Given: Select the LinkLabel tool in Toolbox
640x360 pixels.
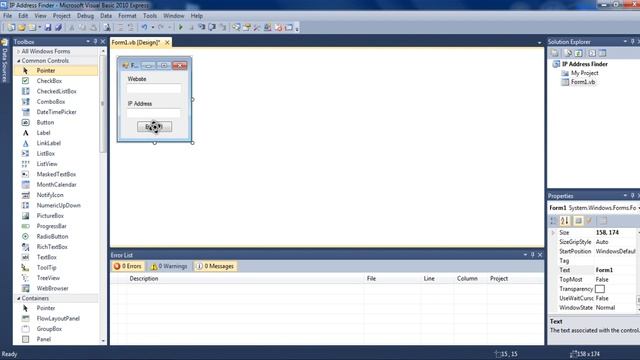Looking at the screenshot, I should tap(49, 143).
